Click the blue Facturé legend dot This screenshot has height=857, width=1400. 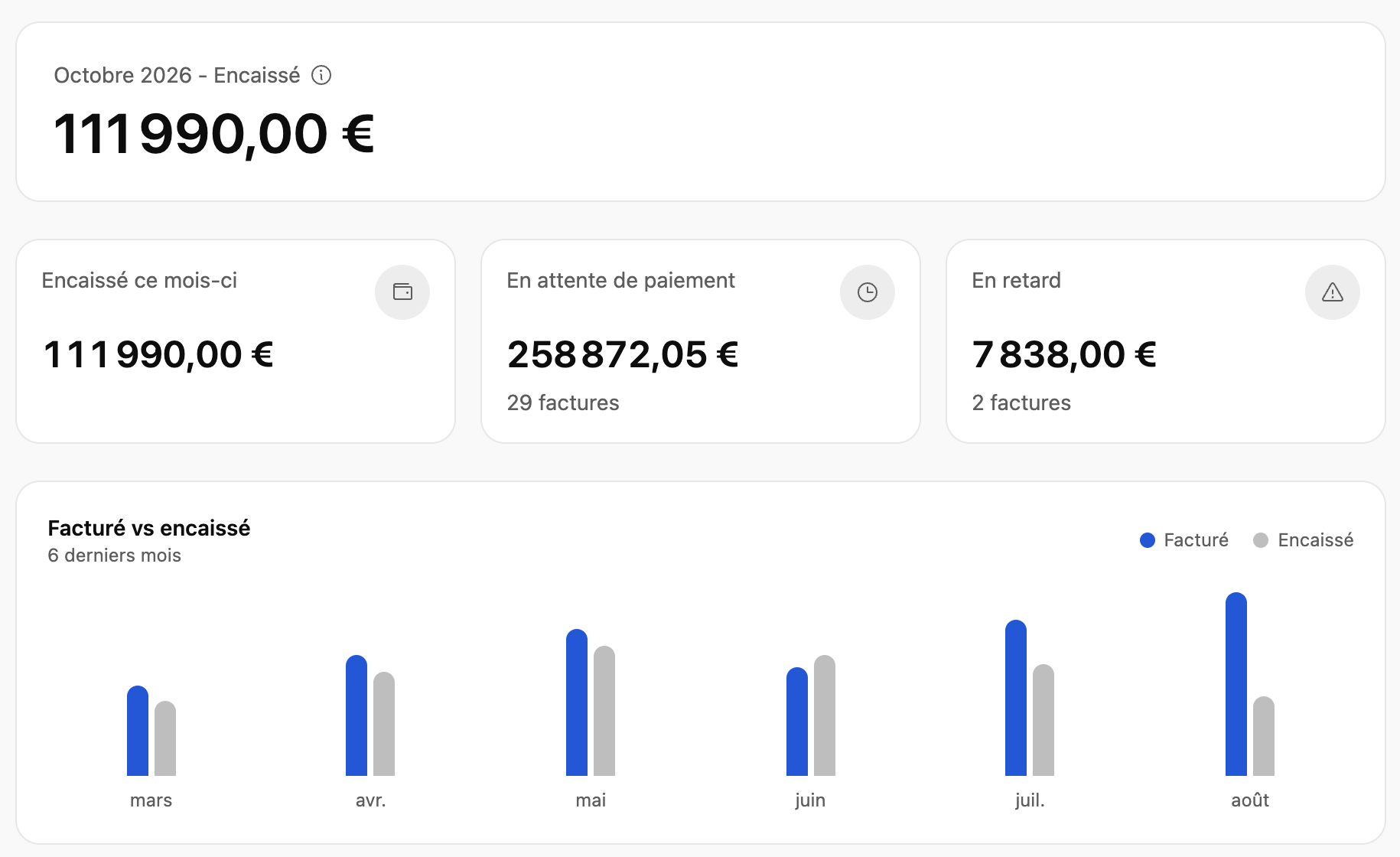(1148, 540)
